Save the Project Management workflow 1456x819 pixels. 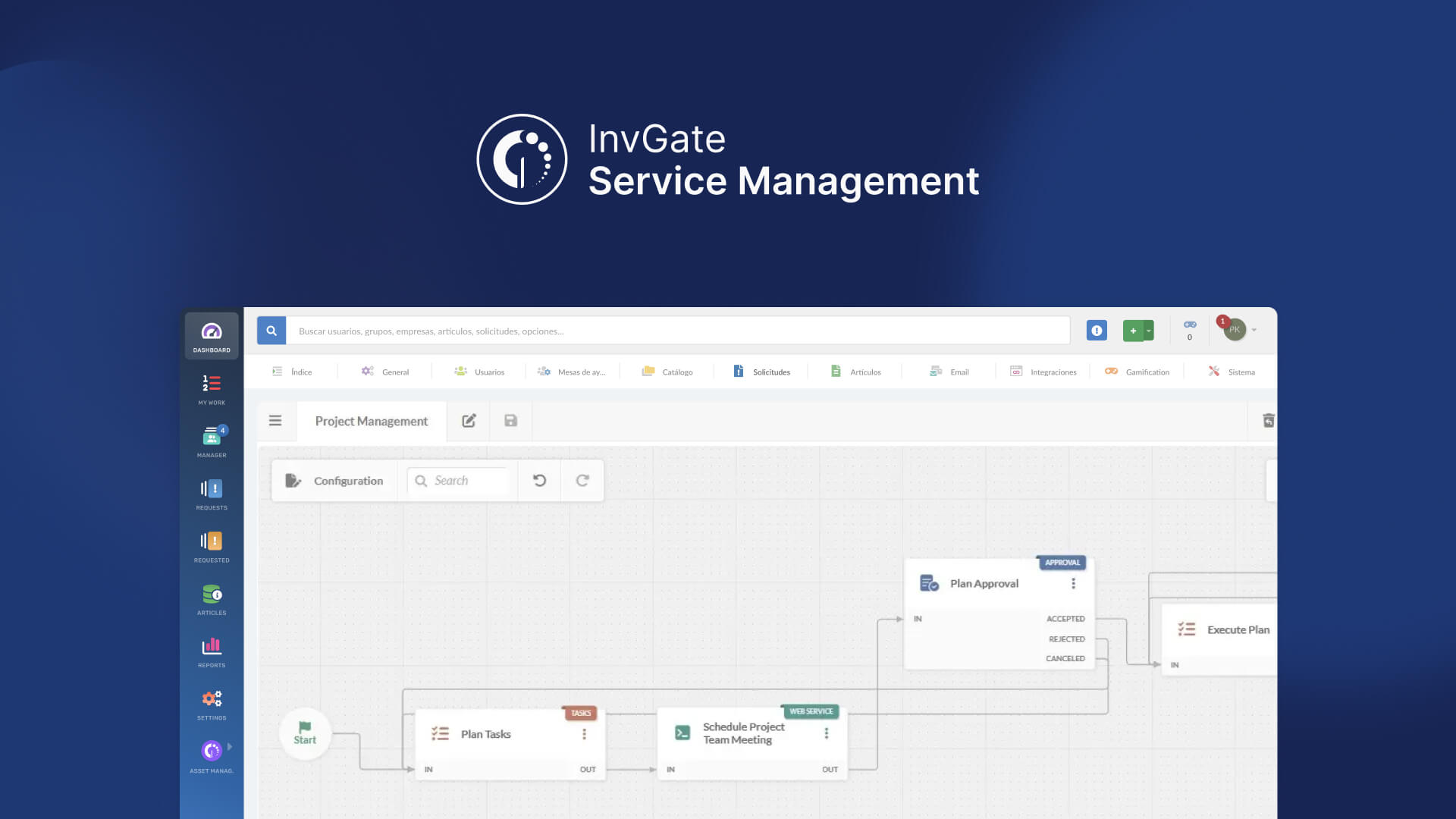[x=510, y=421]
